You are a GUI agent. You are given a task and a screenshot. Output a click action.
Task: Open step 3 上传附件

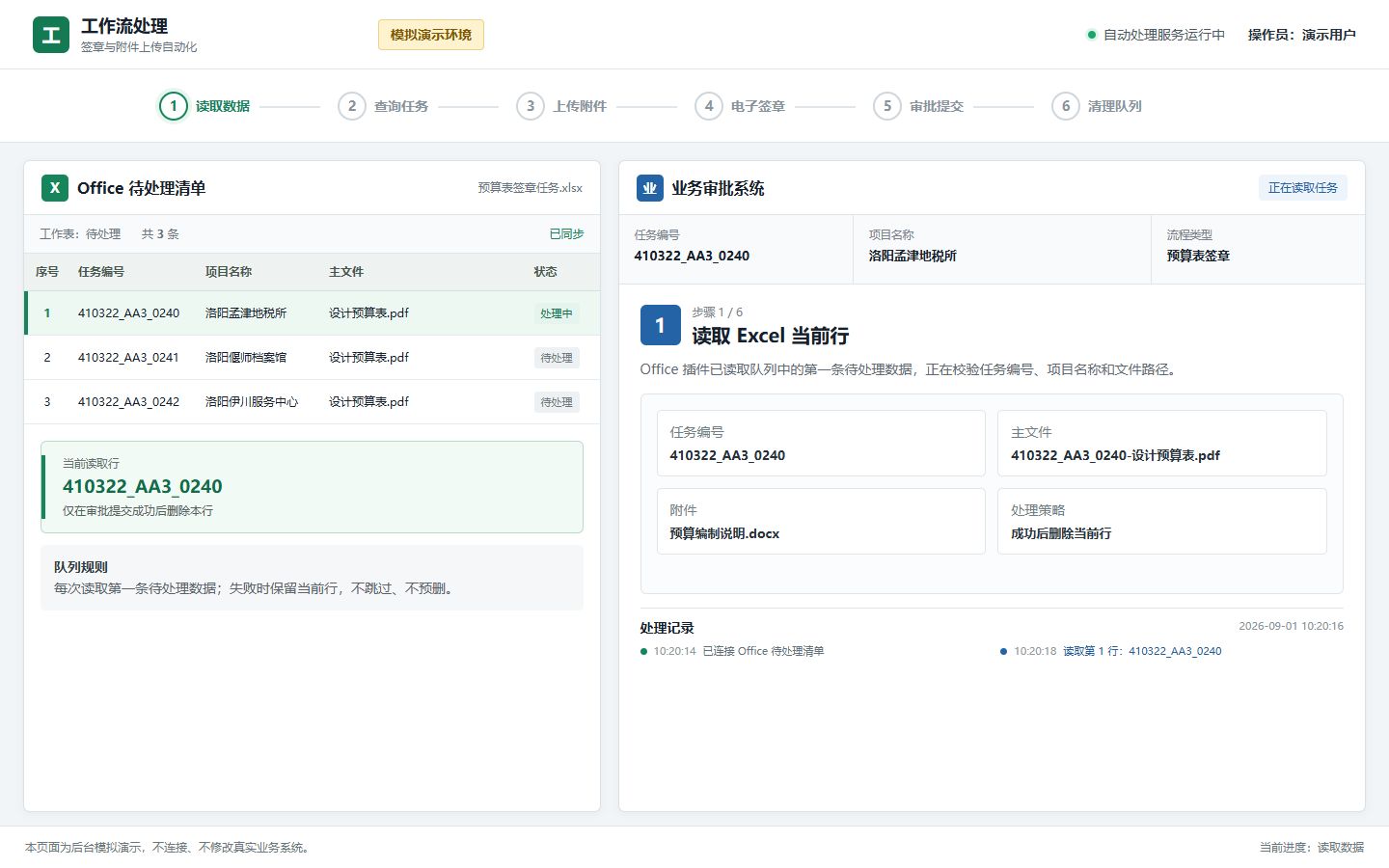point(561,106)
